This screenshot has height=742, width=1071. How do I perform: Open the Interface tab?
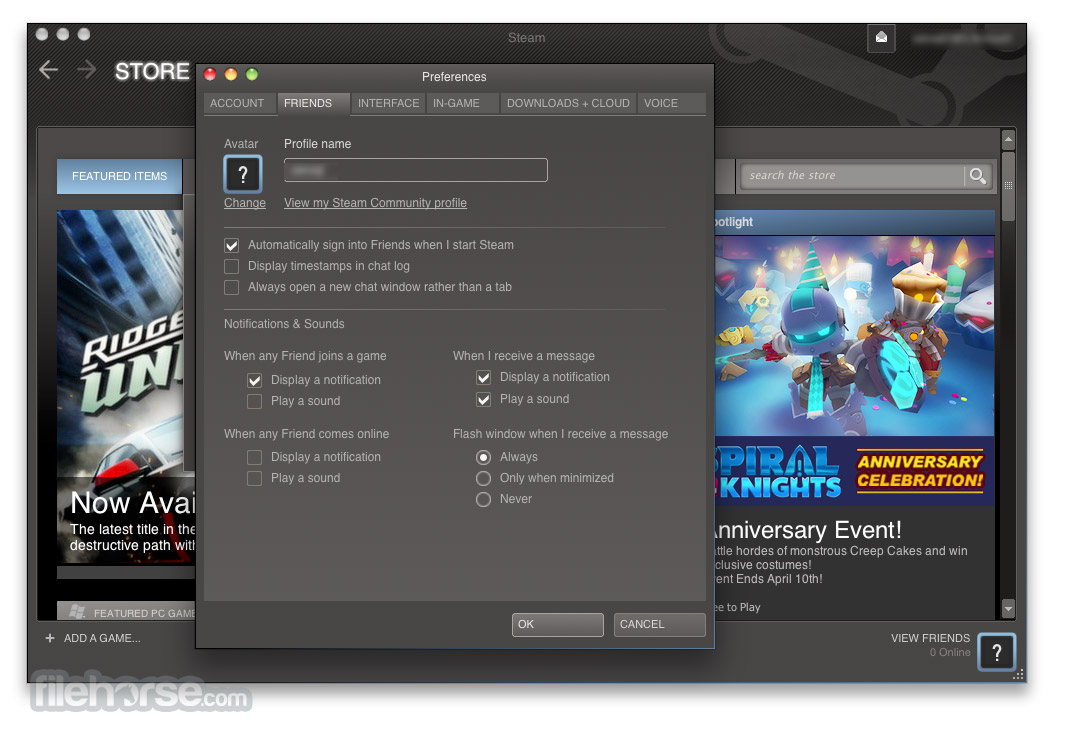coord(388,103)
